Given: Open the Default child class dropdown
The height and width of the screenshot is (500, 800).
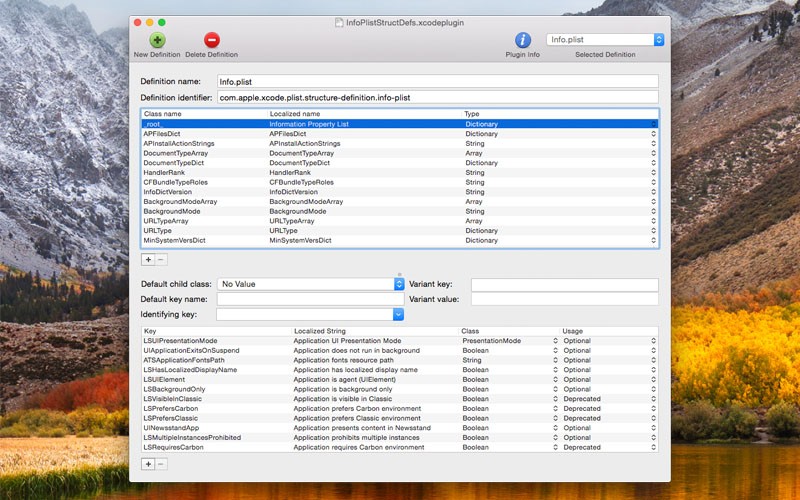Looking at the screenshot, I should pos(311,284).
